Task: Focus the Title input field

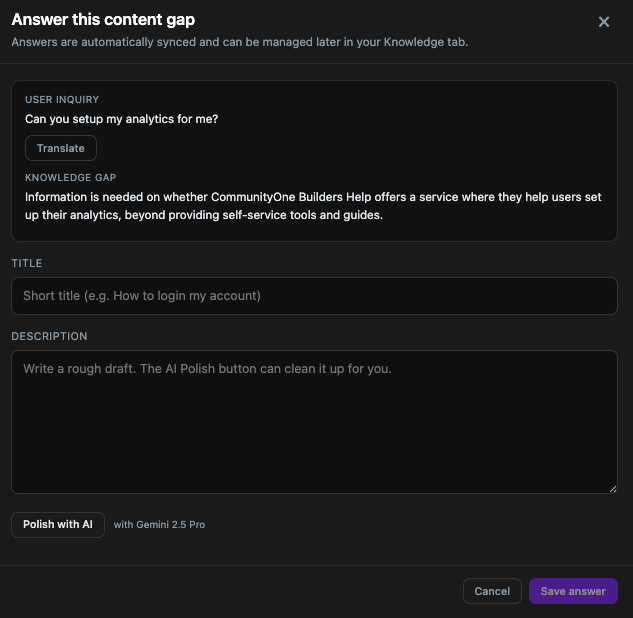Action: pos(314,296)
